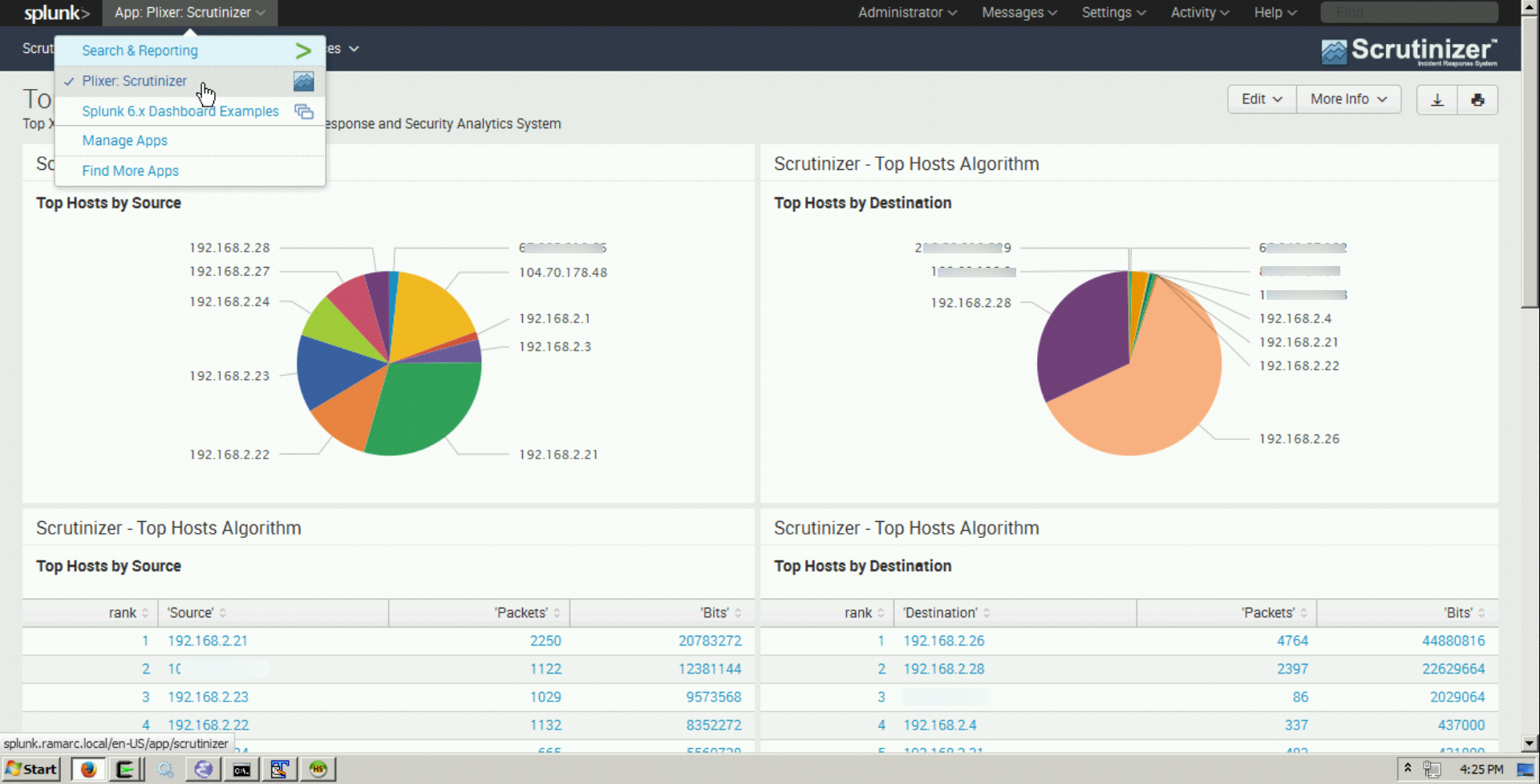
Task: Click the download/export dashboard icon
Action: click(1437, 99)
